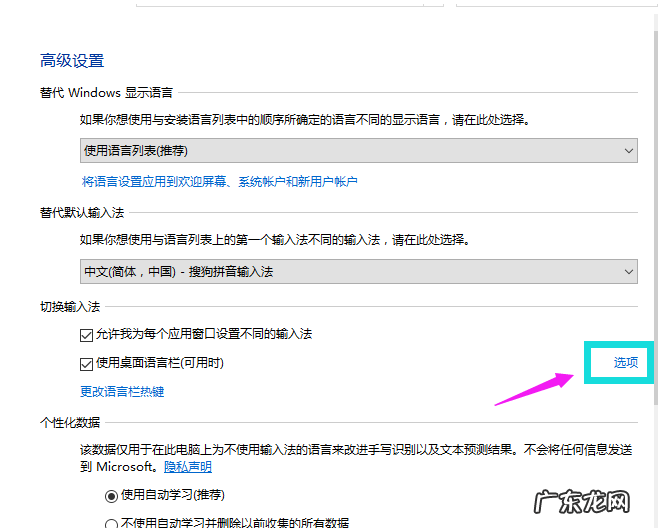The height and width of the screenshot is (531, 668).
Task: Click the 个性化数据 section label
Action: (70, 422)
